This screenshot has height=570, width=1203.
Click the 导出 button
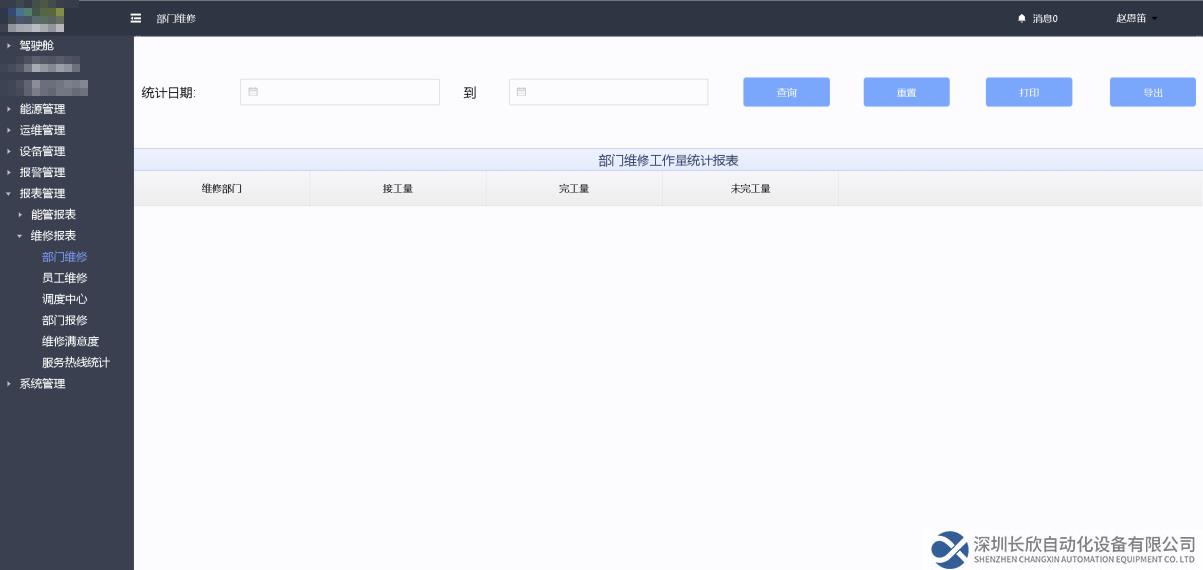tap(1152, 92)
